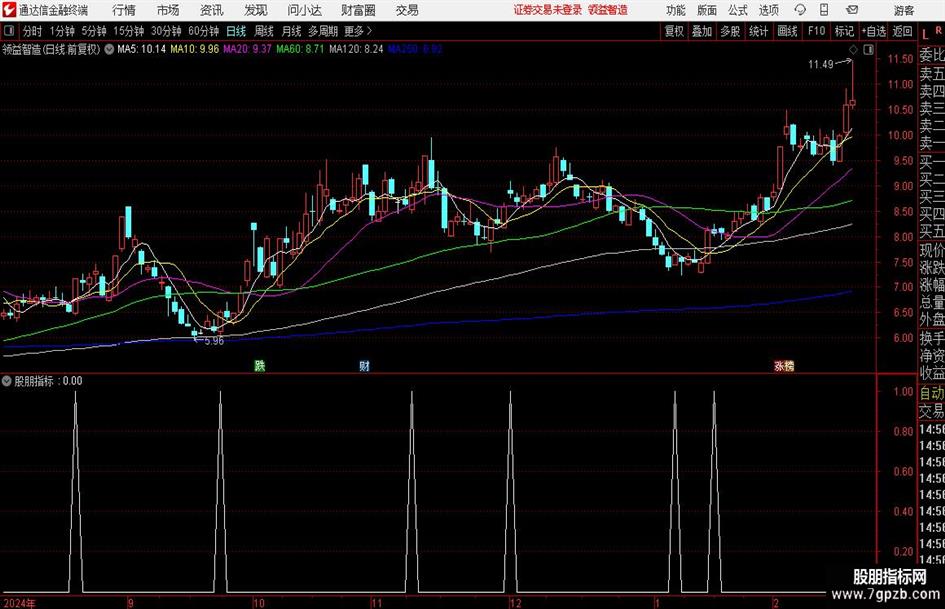945x609 pixels.
Task: Add stock via +自选 button
Action: [874, 31]
